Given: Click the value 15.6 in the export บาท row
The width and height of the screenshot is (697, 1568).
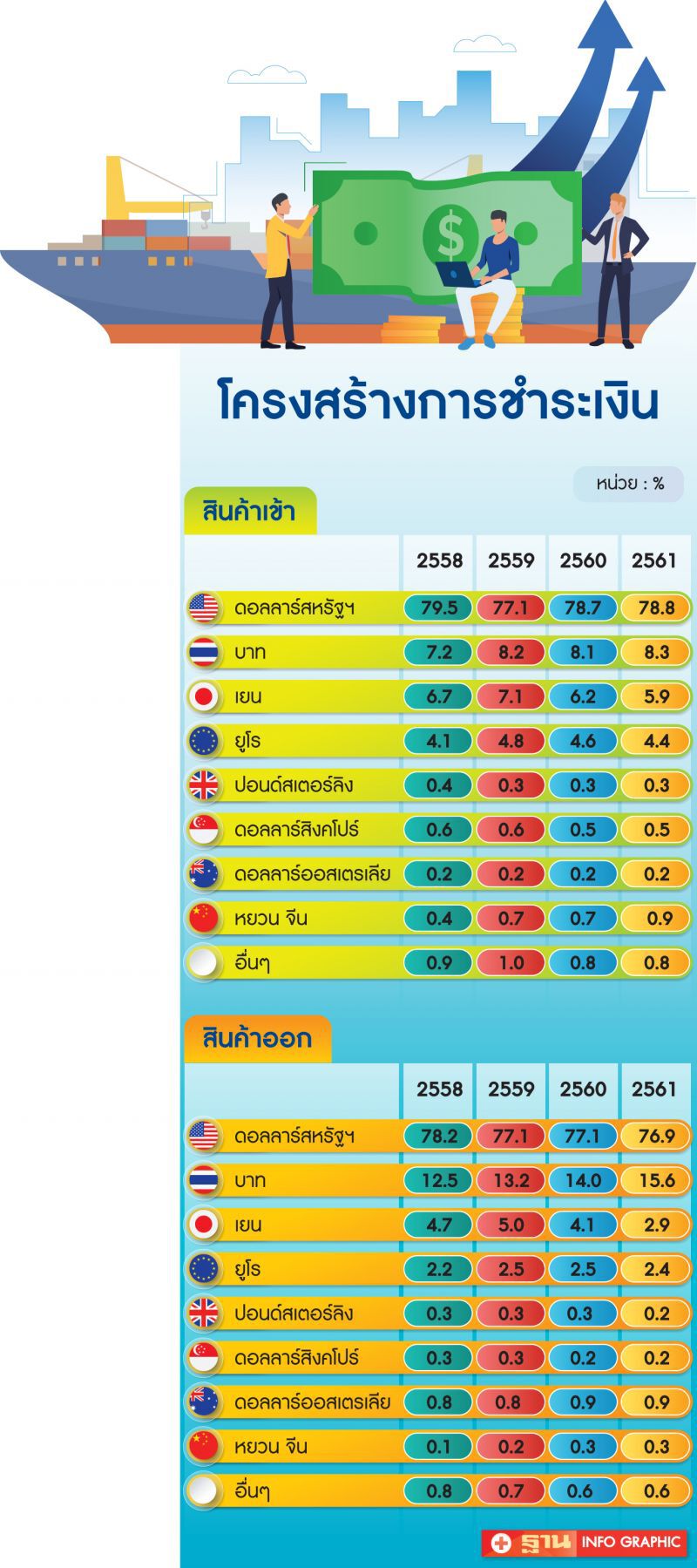Looking at the screenshot, I should pyautogui.click(x=655, y=1180).
